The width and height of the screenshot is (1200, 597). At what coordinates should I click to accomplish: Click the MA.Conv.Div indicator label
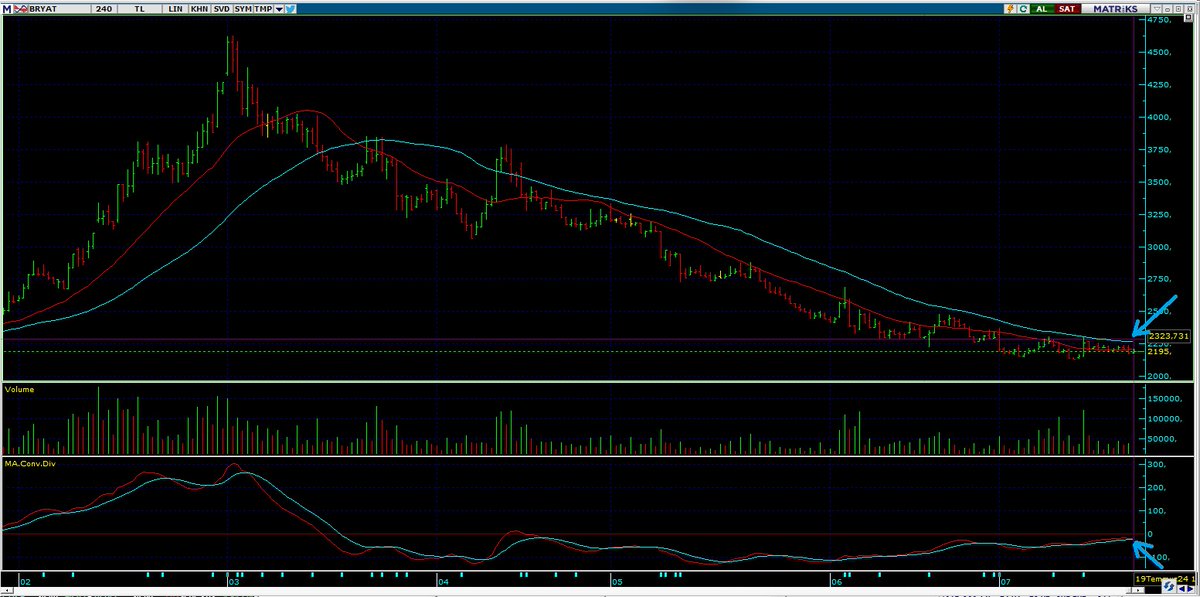pos(28,464)
